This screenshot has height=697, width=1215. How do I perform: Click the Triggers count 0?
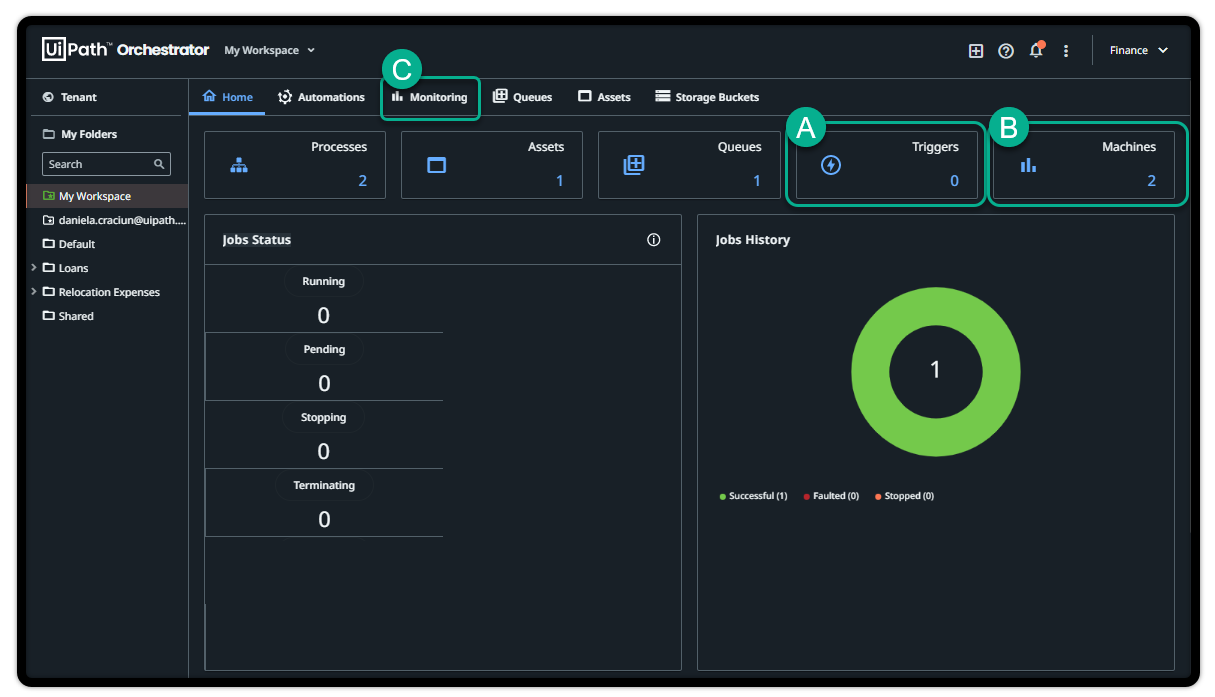pyautogui.click(x=954, y=181)
